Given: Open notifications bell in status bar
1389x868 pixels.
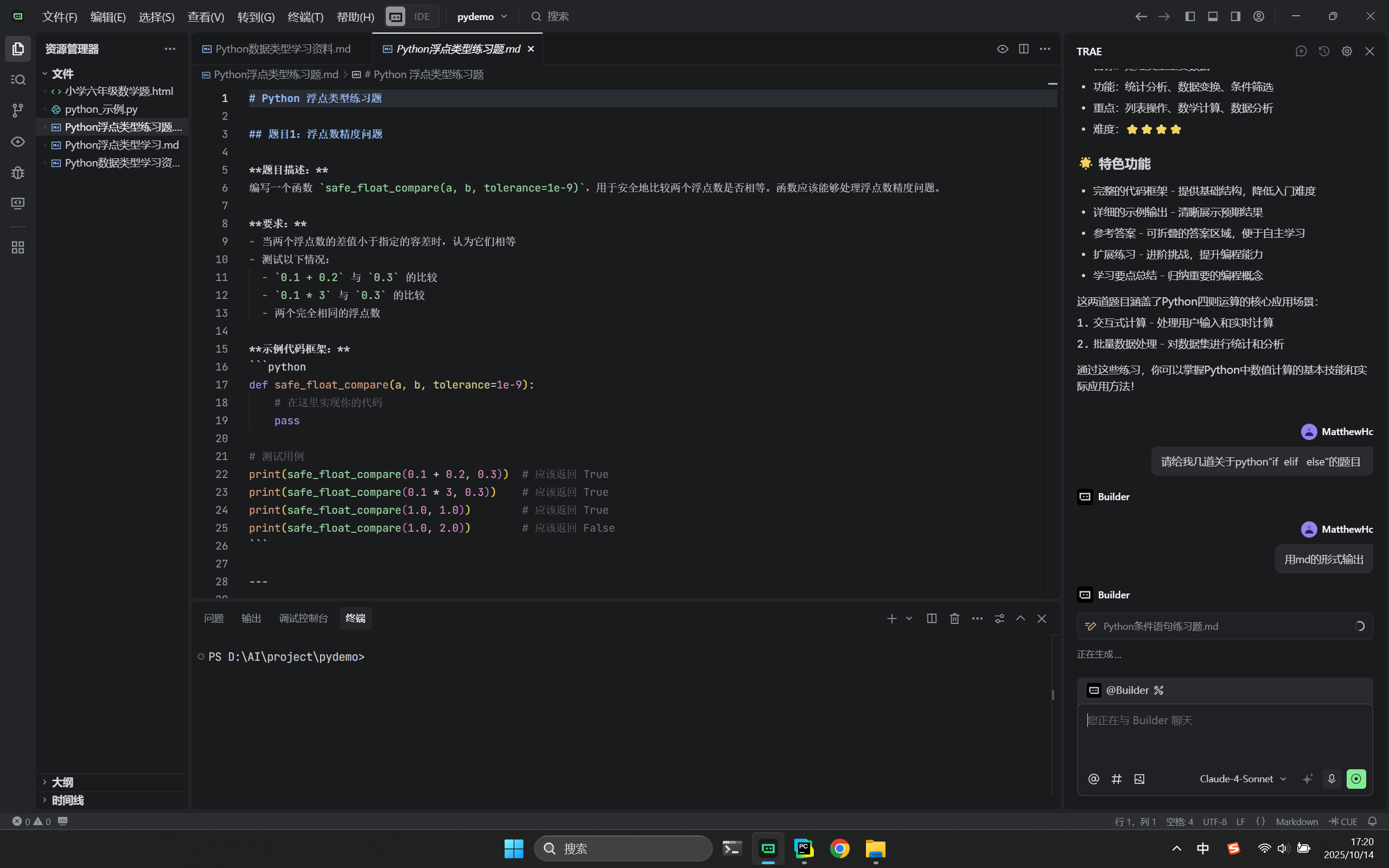Looking at the screenshot, I should [x=1372, y=821].
